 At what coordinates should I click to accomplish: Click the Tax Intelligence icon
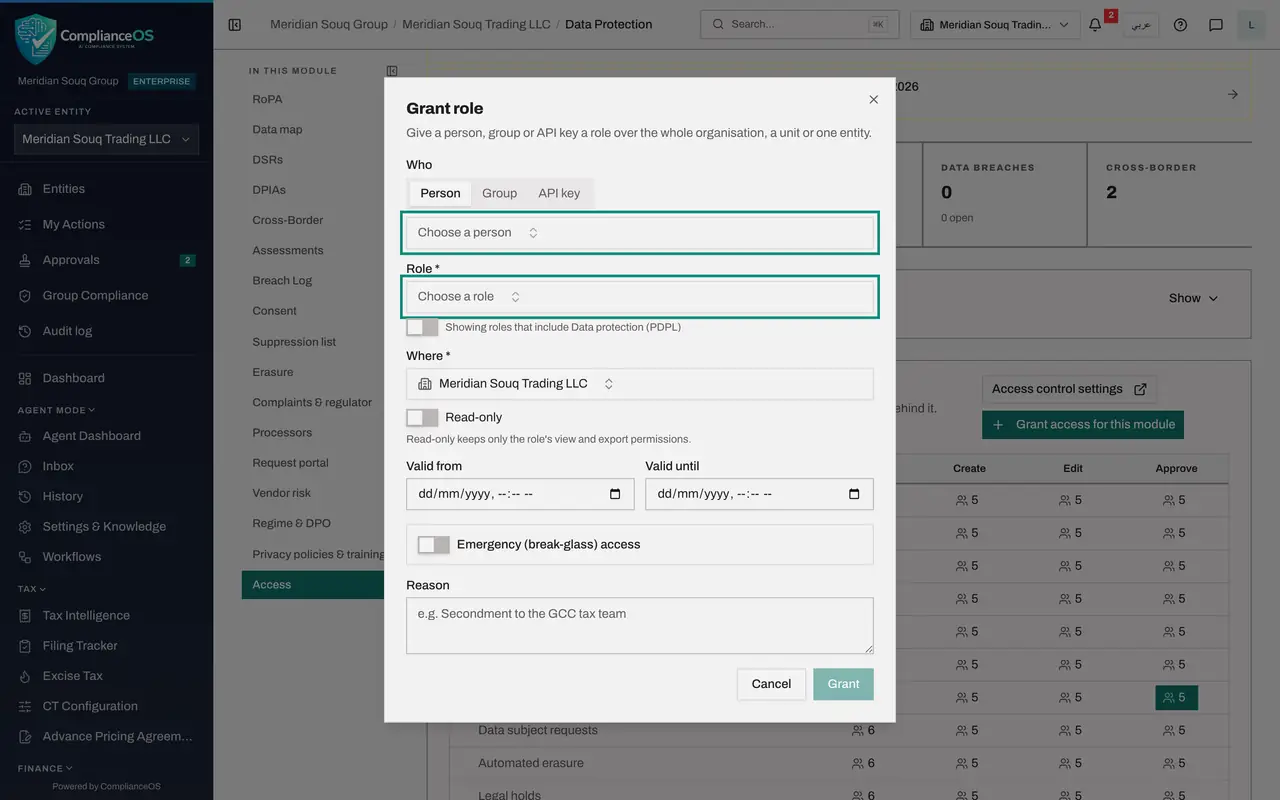pyautogui.click(x=25, y=616)
